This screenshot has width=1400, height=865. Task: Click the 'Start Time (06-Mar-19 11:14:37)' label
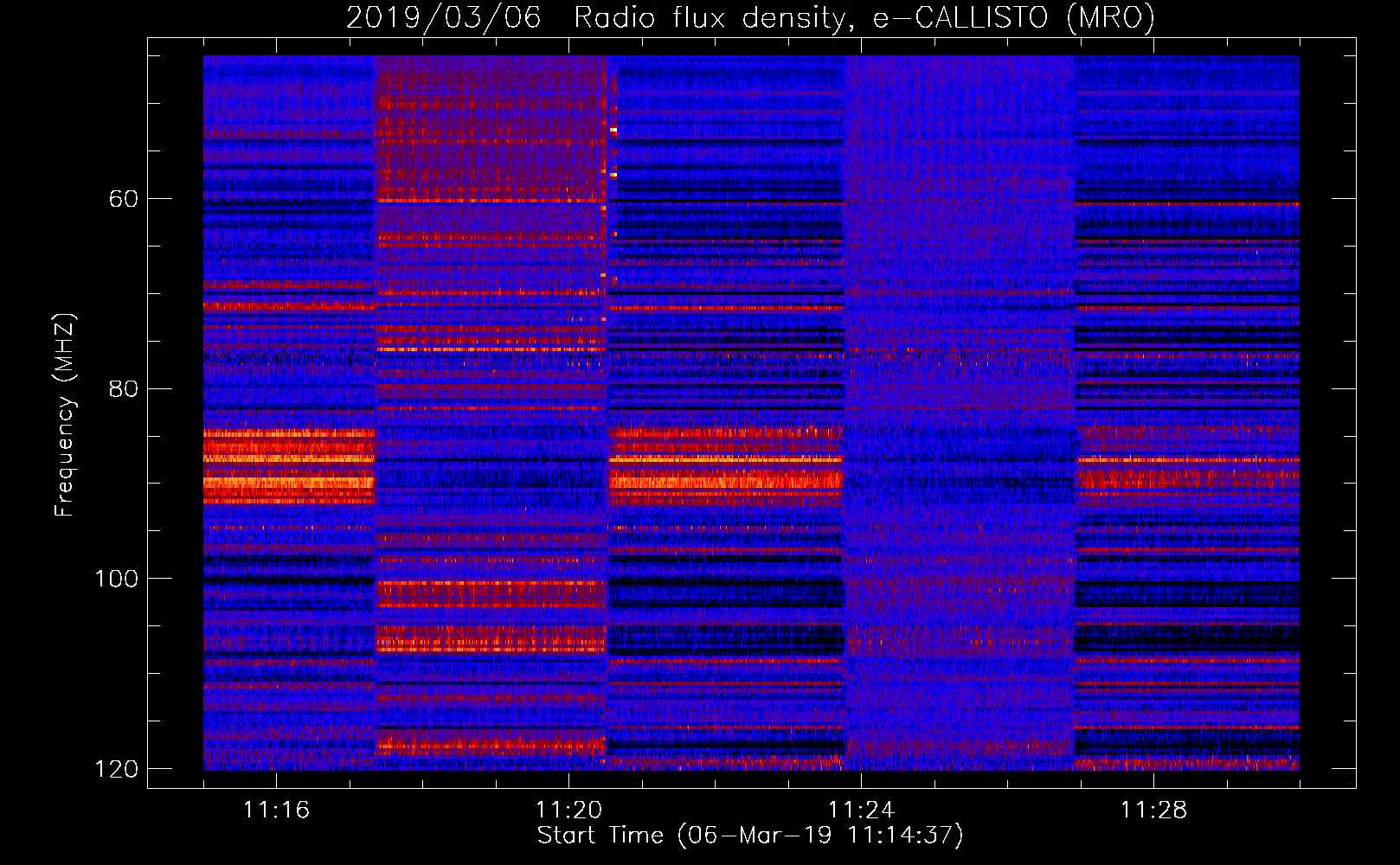(750, 836)
